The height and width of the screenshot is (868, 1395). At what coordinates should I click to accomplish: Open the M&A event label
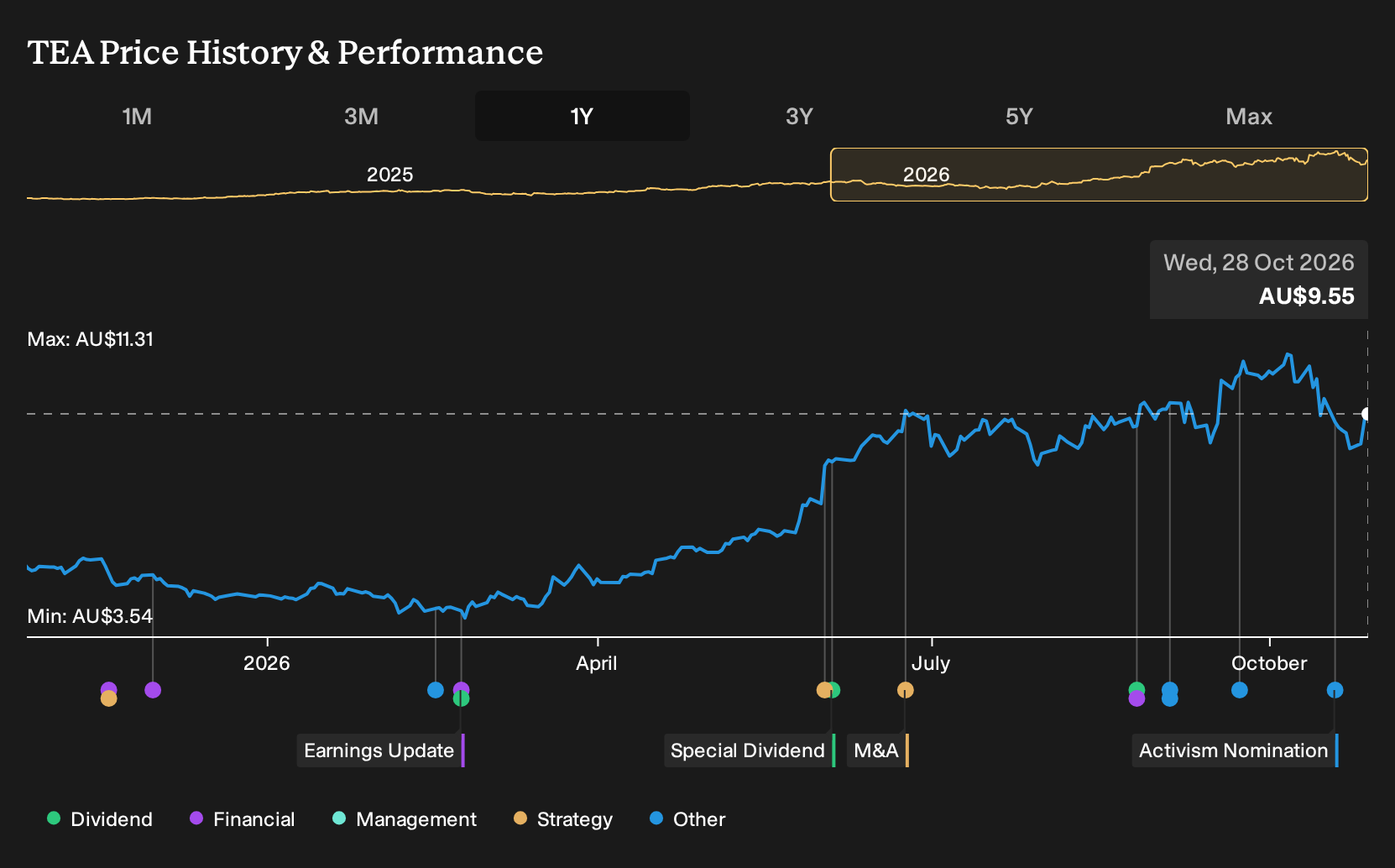pyautogui.click(x=877, y=750)
